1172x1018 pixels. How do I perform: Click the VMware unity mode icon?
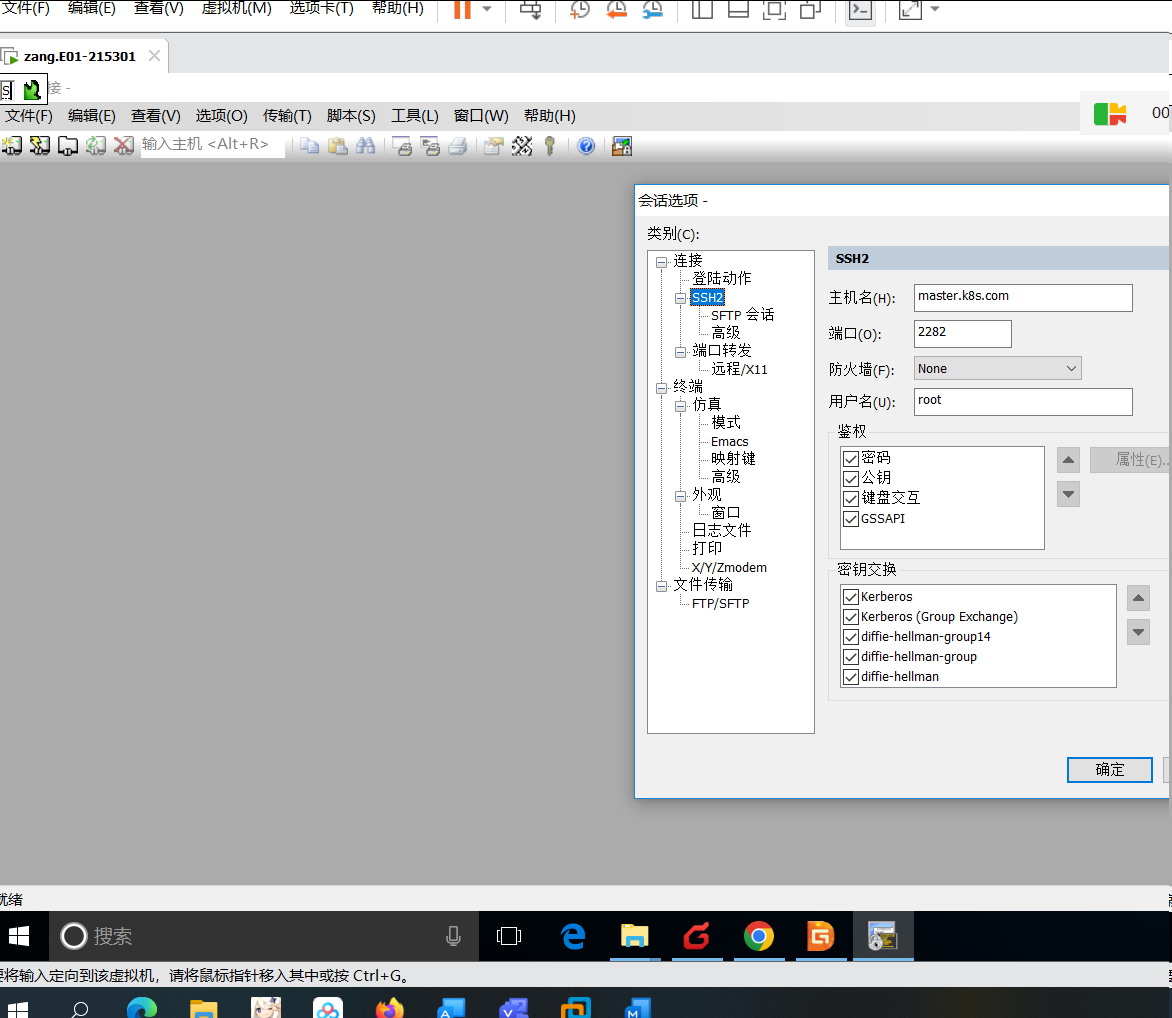click(x=810, y=10)
